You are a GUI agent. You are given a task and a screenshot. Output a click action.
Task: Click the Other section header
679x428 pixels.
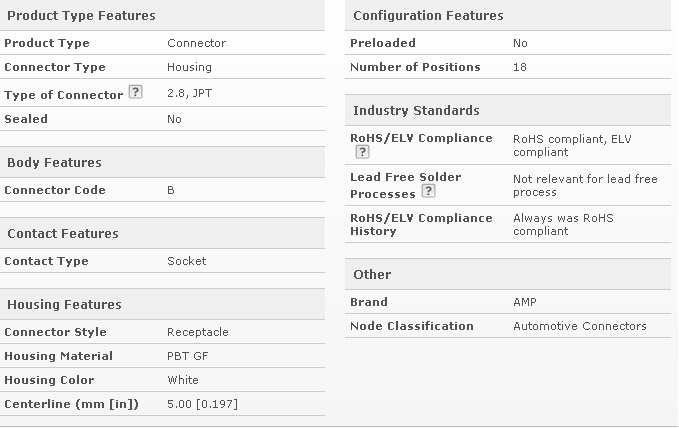point(372,274)
